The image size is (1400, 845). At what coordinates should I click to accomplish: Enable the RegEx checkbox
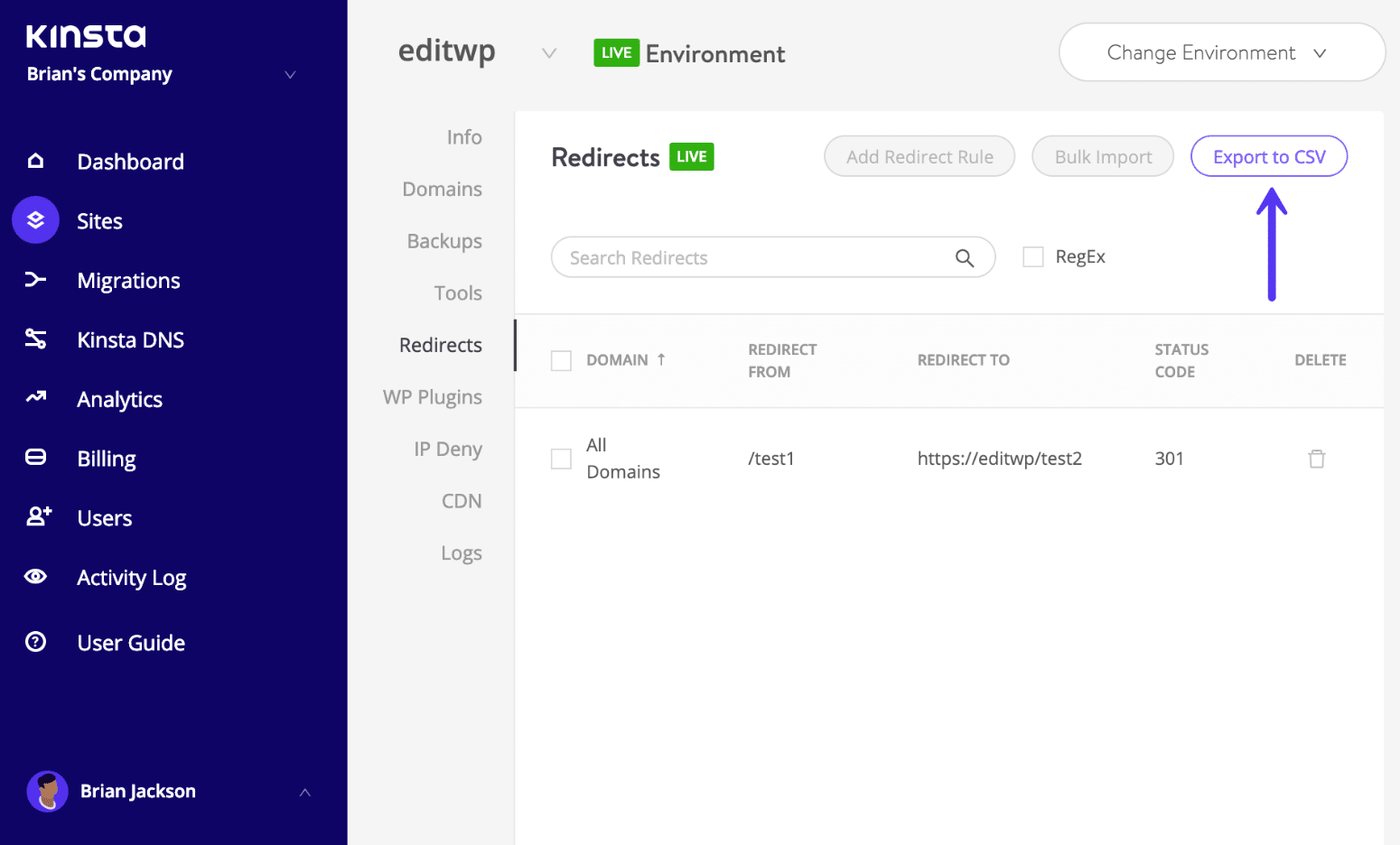1033,257
